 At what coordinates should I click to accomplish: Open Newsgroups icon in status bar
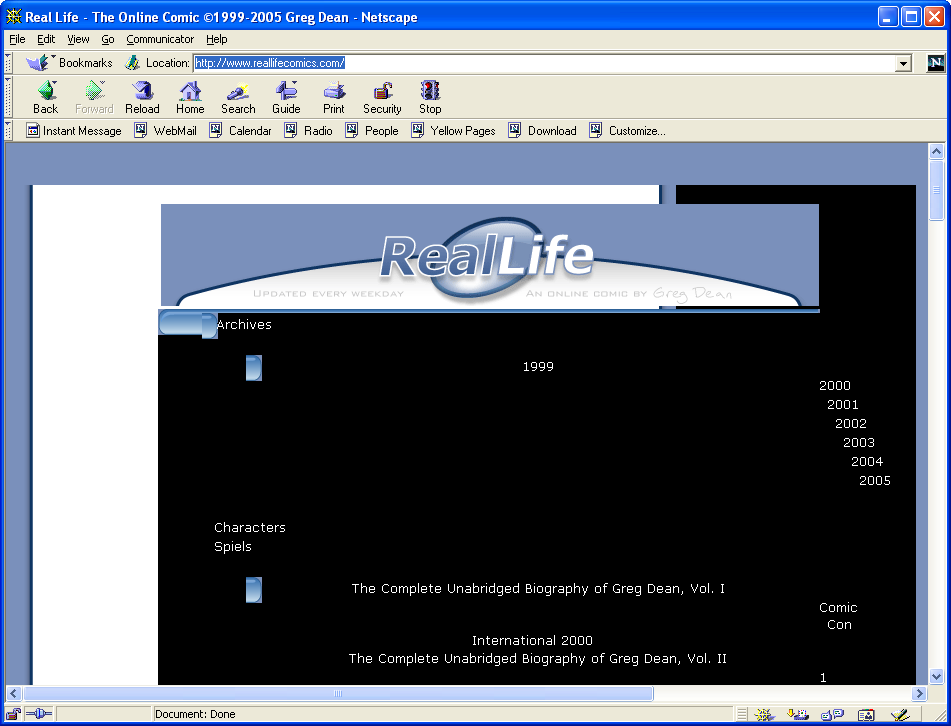832,714
